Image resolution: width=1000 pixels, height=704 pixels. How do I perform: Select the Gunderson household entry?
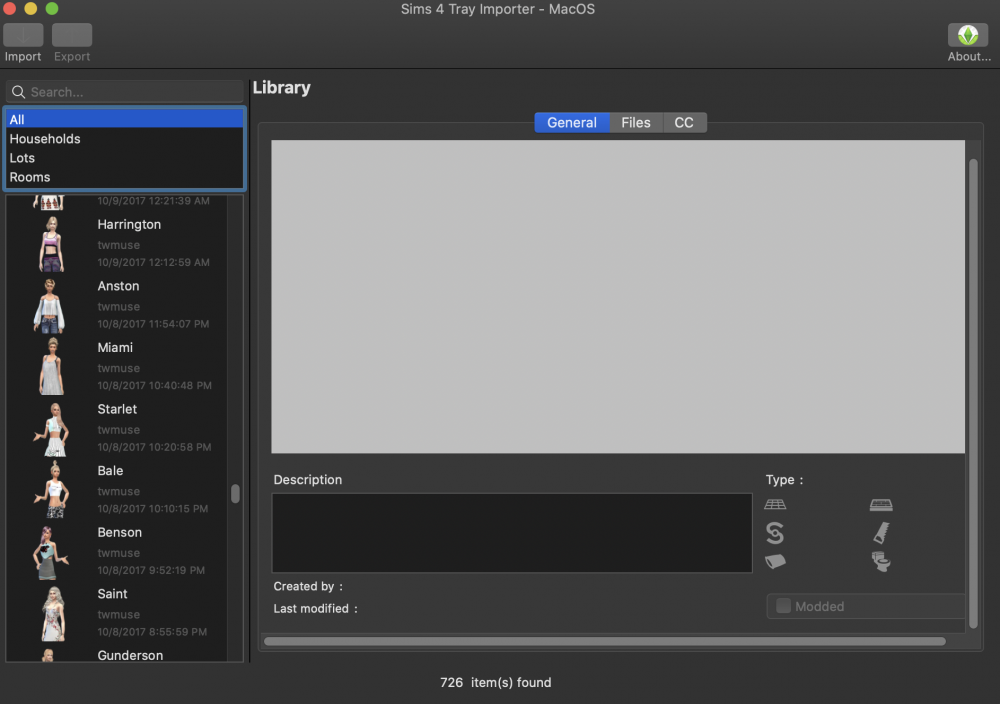[x=117, y=654]
